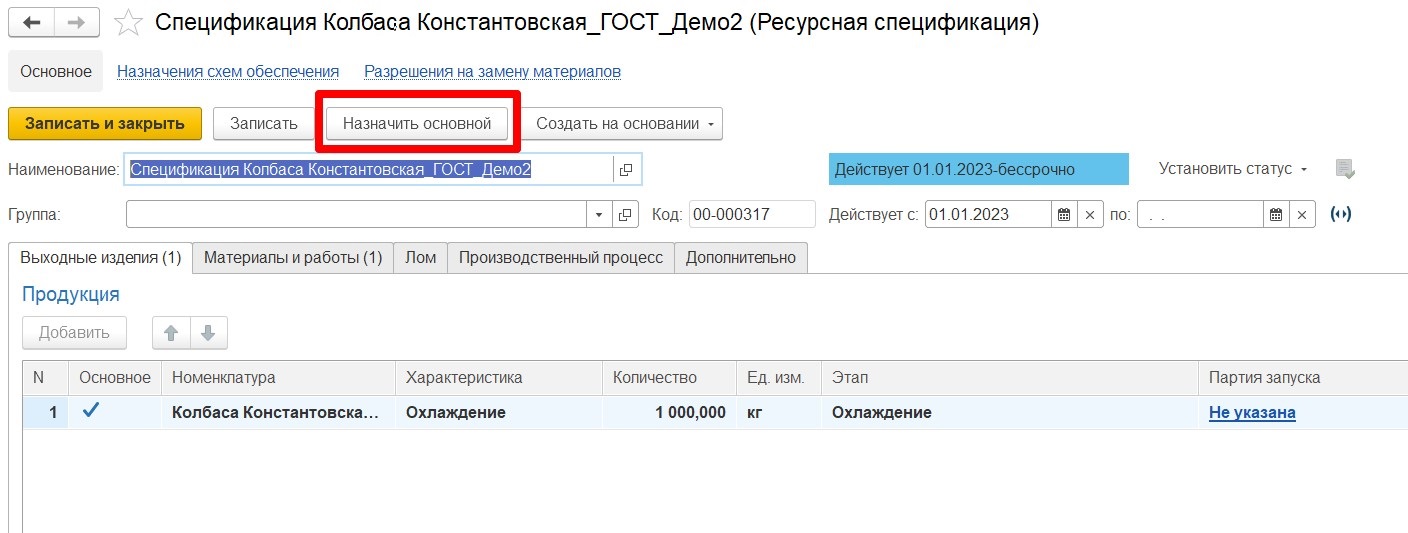
Task: Expand the Создать на основании dropdown
Action: click(x=626, y=124)
